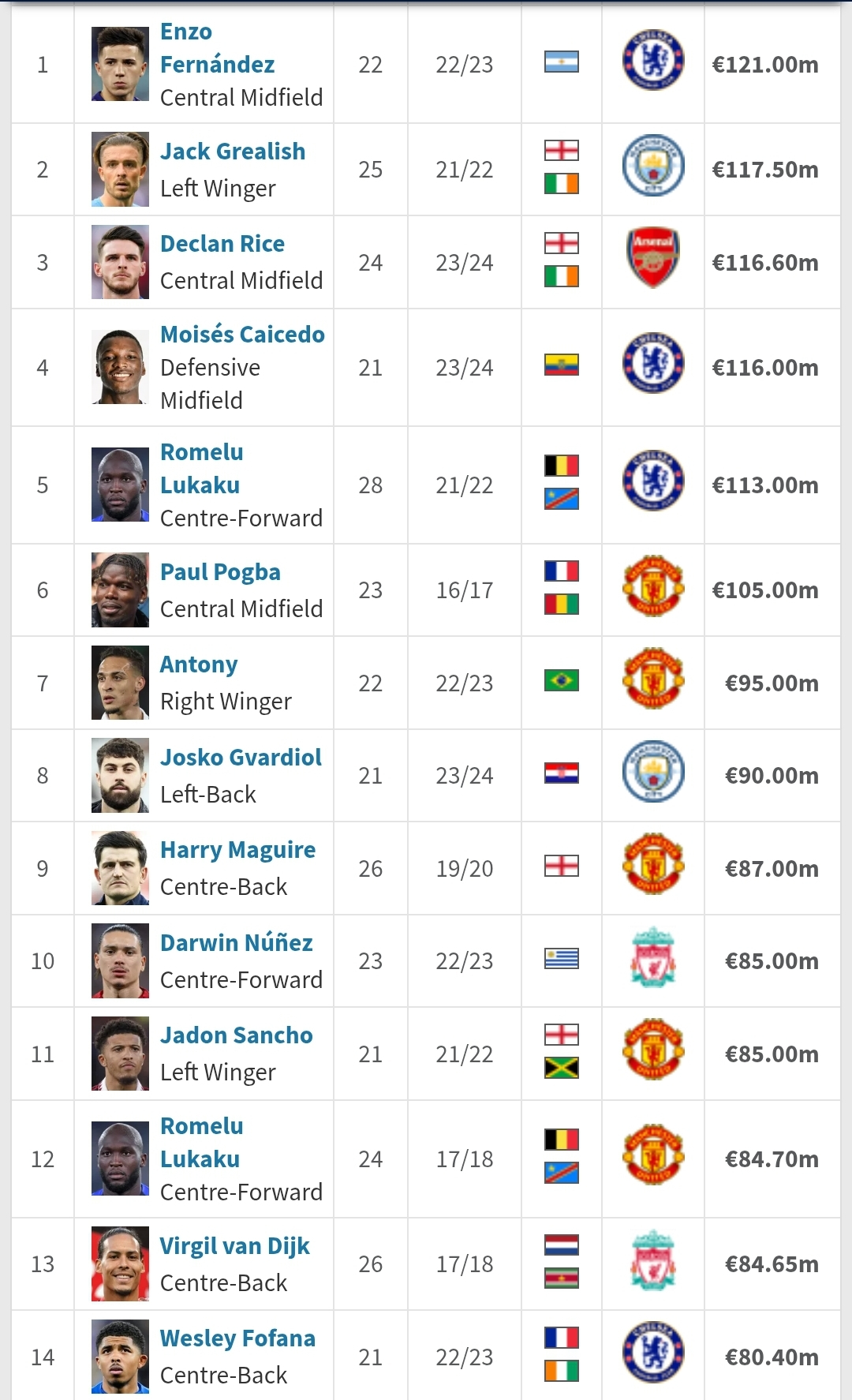Click Jamaica flag in Jadon Sancho row
The height and width of the screenshot is (1400, 852).
(562, 1068)
